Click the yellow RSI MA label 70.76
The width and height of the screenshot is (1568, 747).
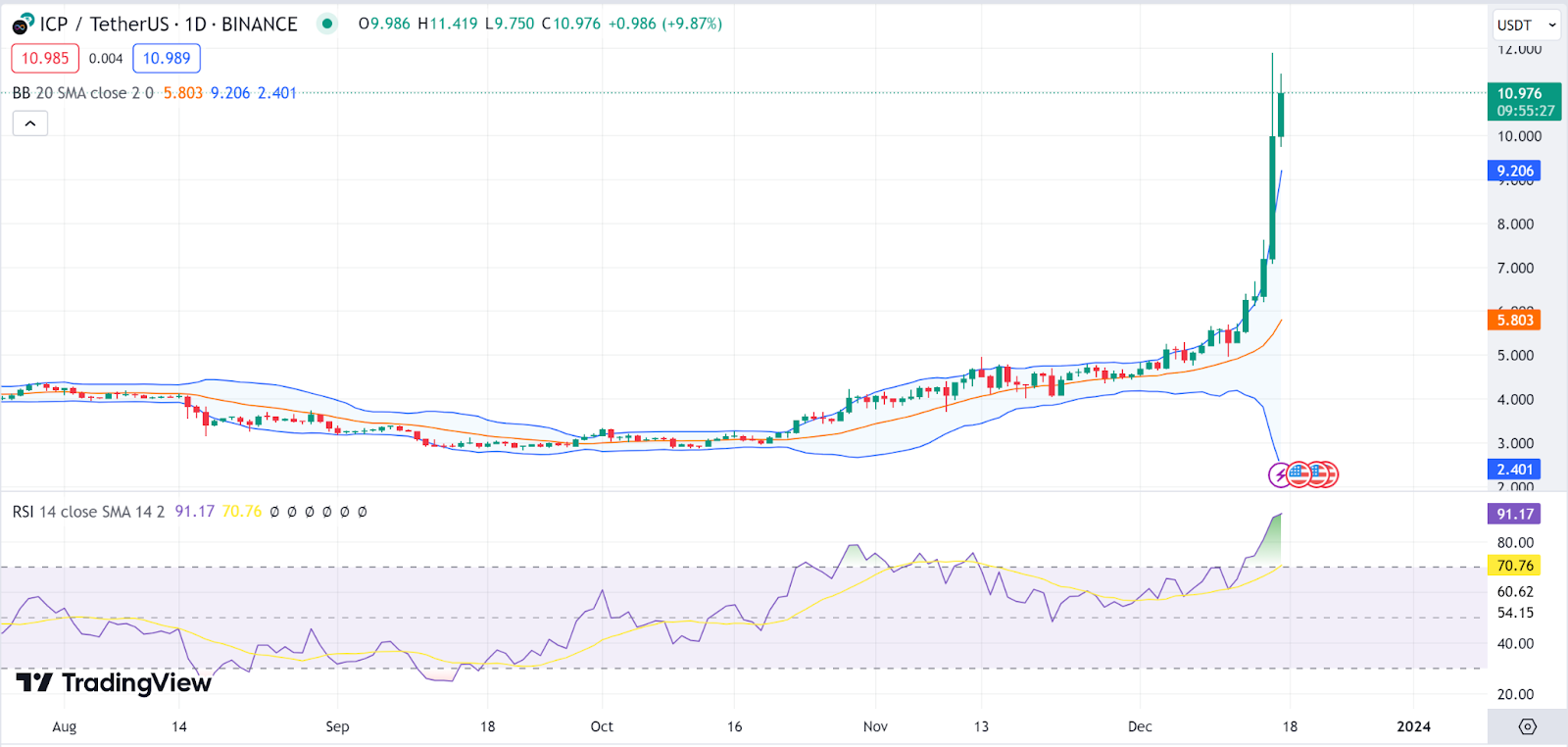pyautogui.click(x=1514, y=566)
